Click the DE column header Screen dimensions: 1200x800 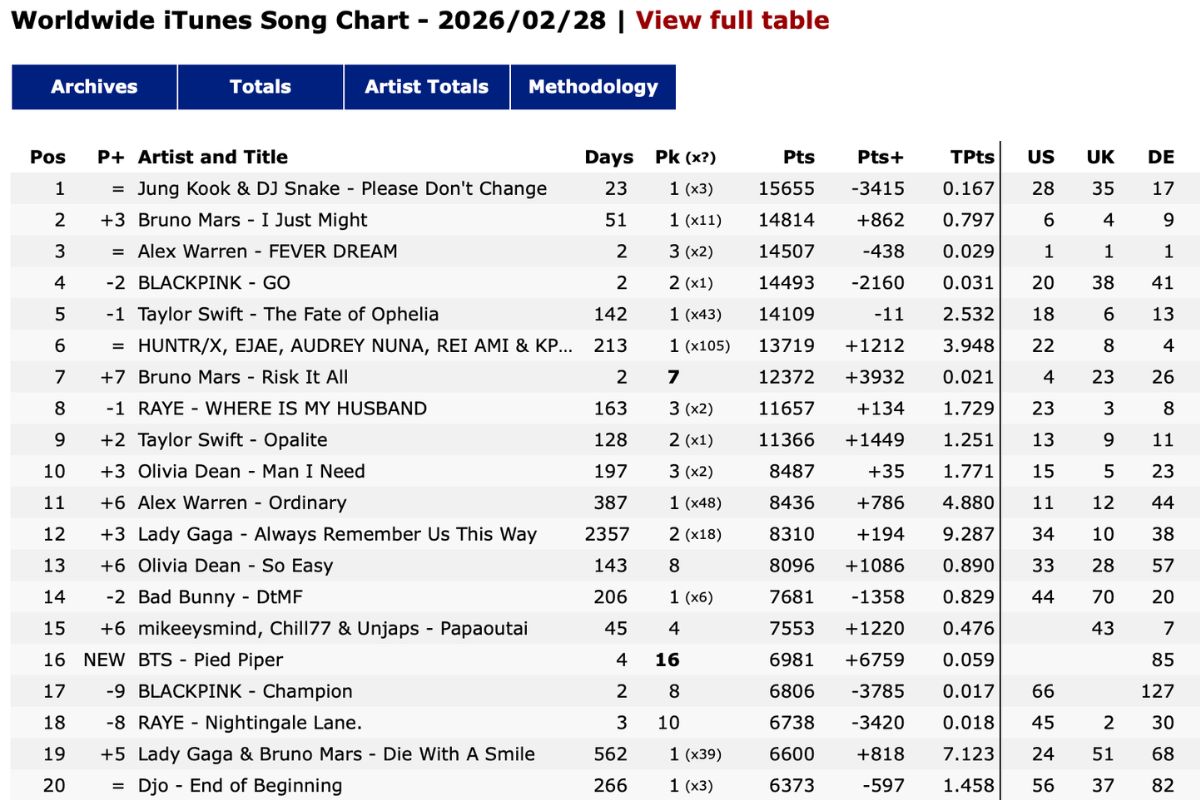pos(1161,157)
